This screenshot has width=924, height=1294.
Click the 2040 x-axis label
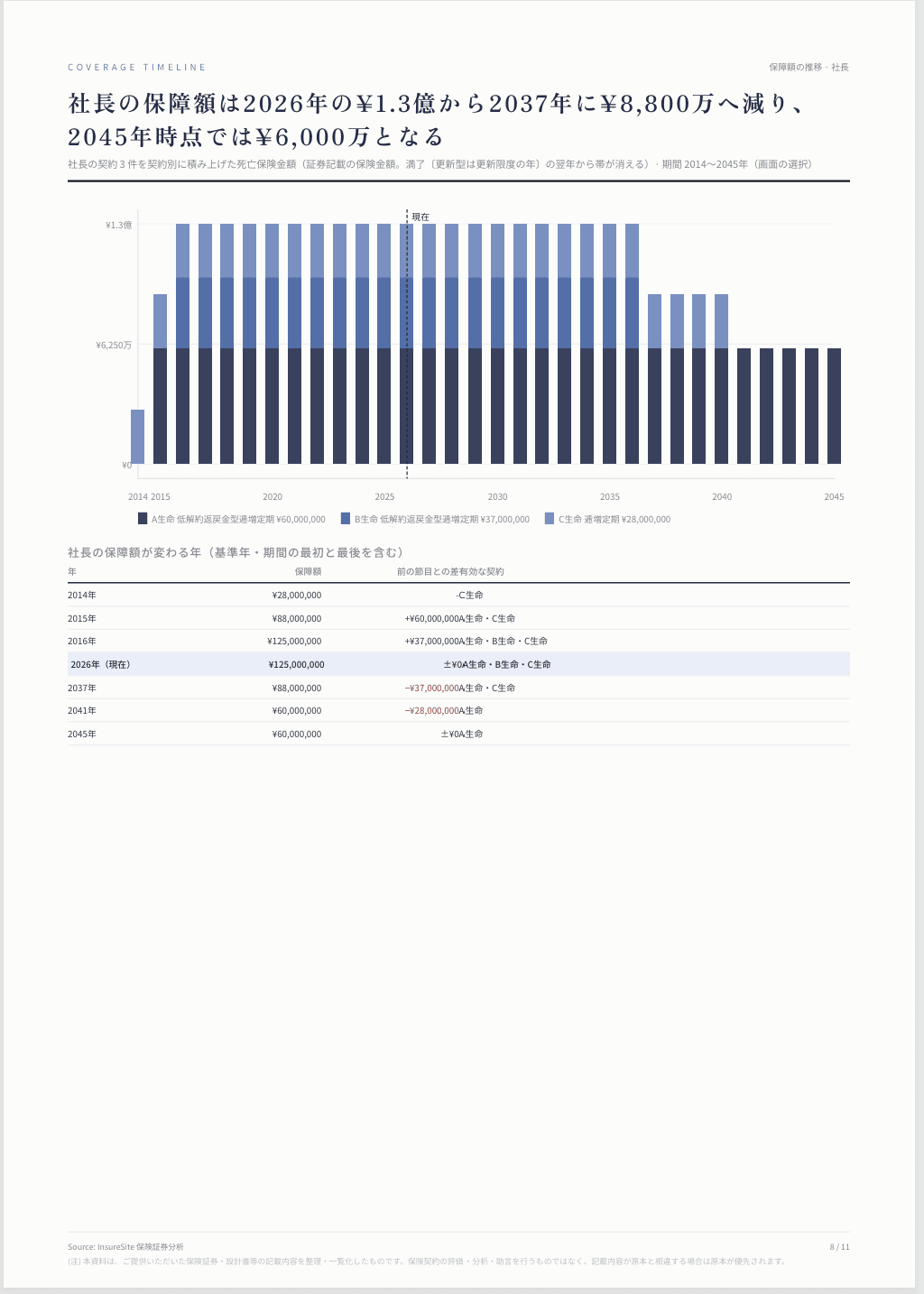click(722, 497)
